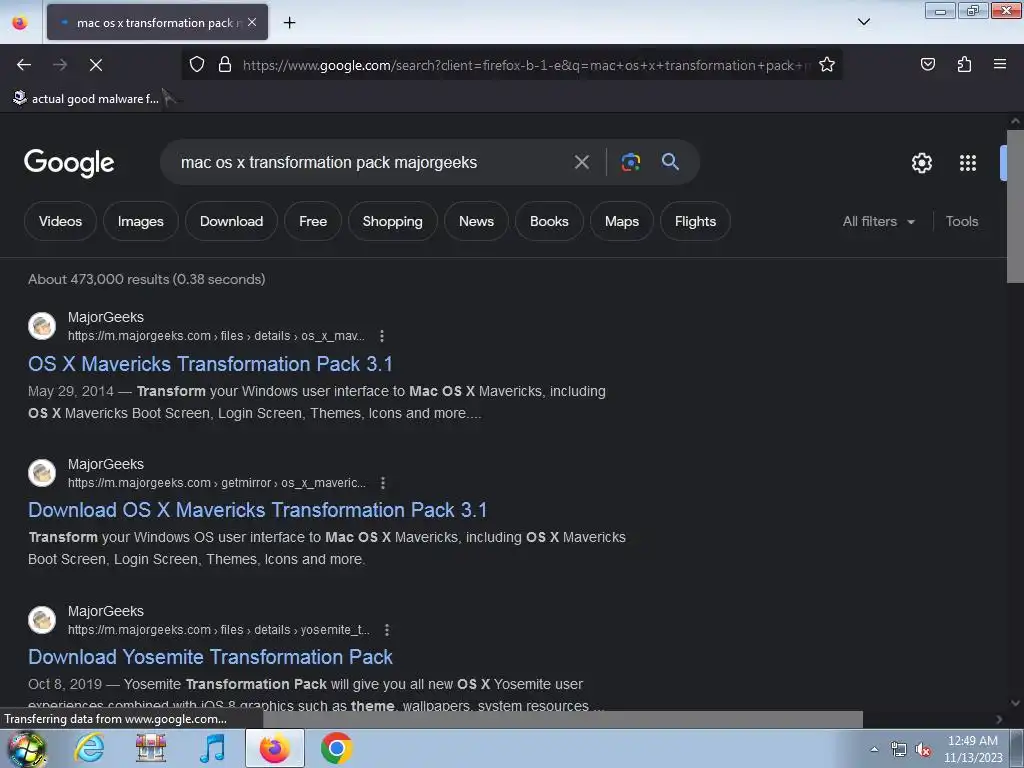The image size is (1024, 768).
Task: Clear the Google search box text
Action: tap(581, 162)
